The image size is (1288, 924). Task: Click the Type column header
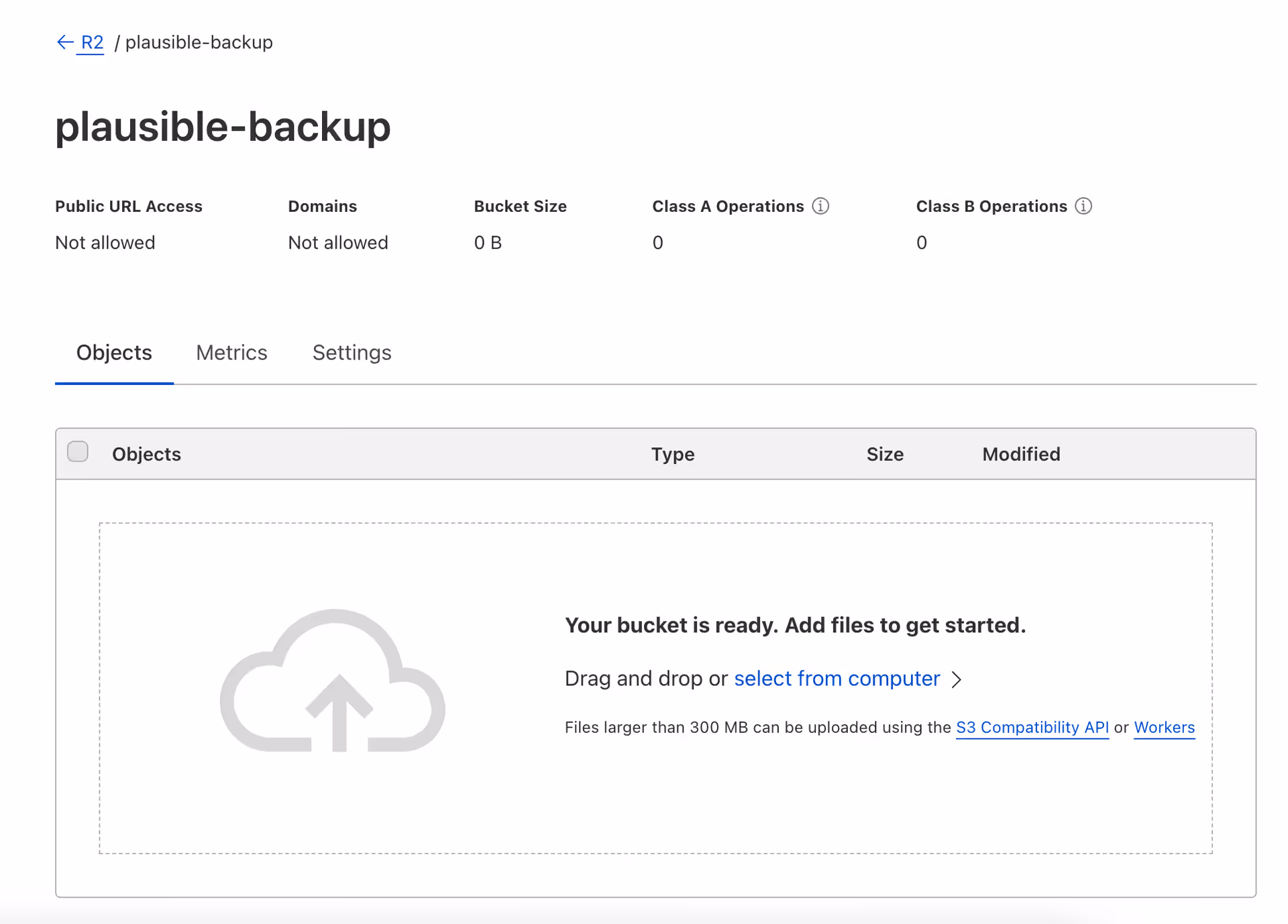coord(673,454)
